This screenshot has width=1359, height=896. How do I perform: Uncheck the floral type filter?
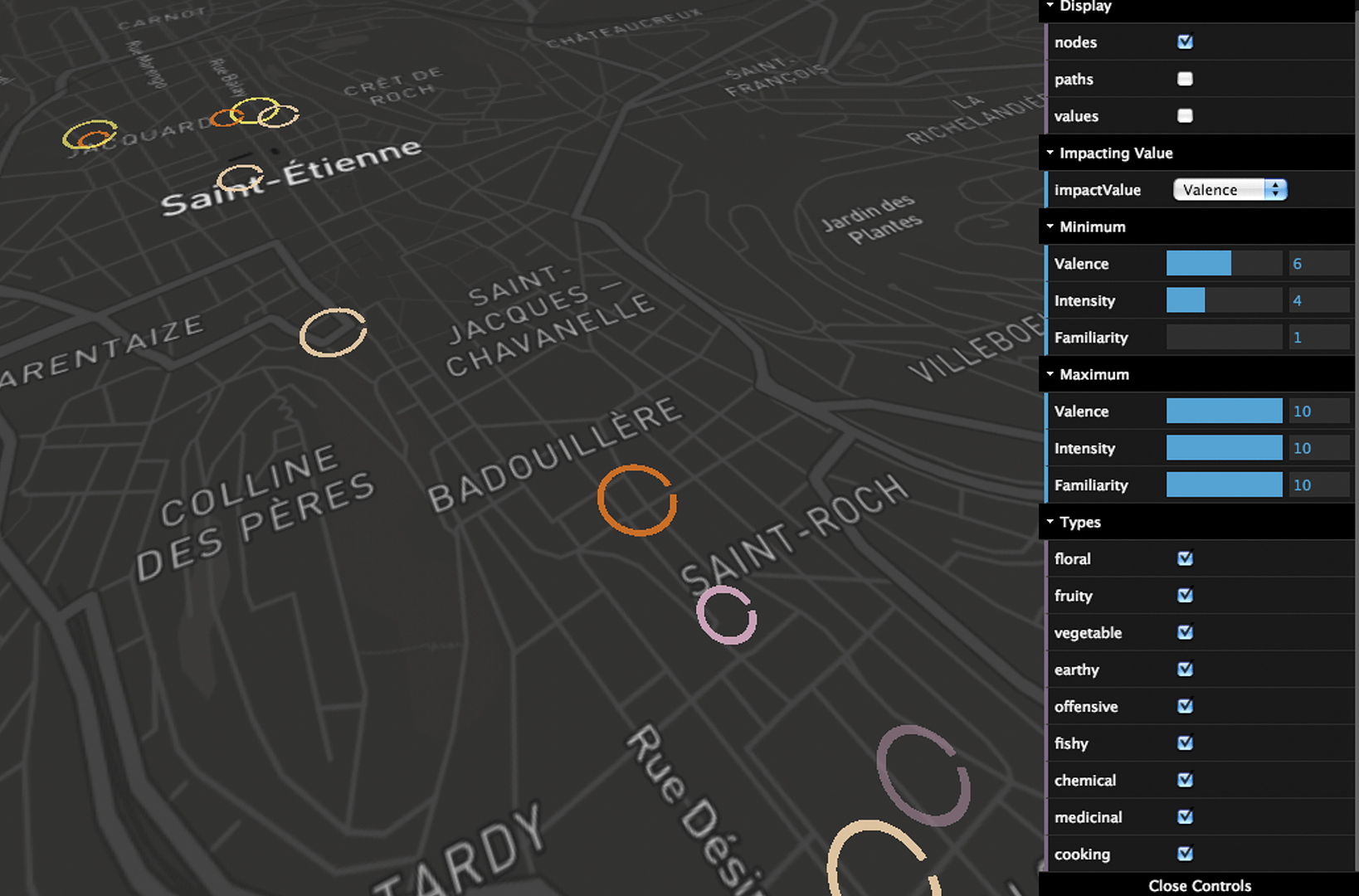(1185, 558)
